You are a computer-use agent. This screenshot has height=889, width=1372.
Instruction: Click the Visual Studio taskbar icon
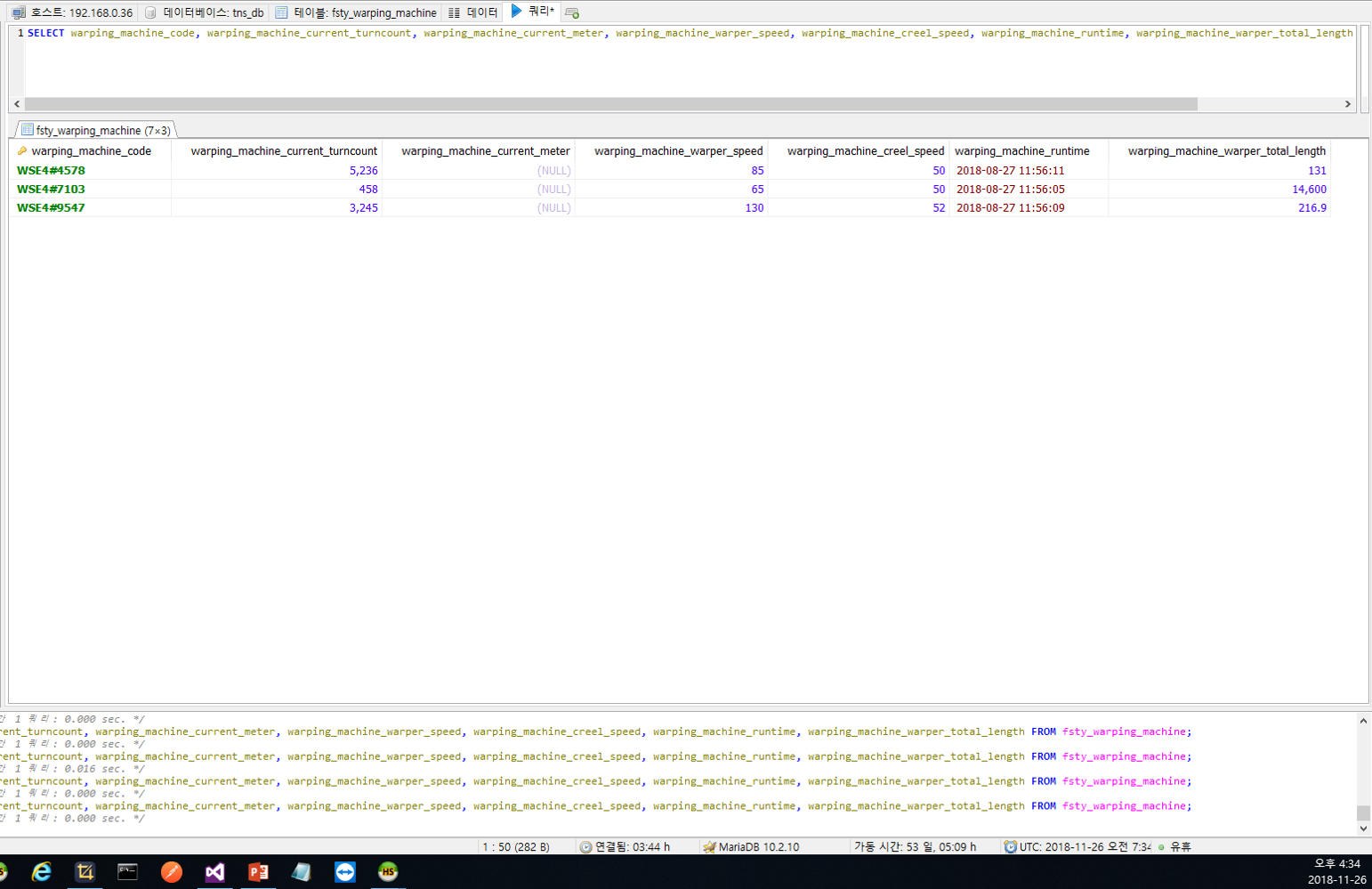point(214,872)
